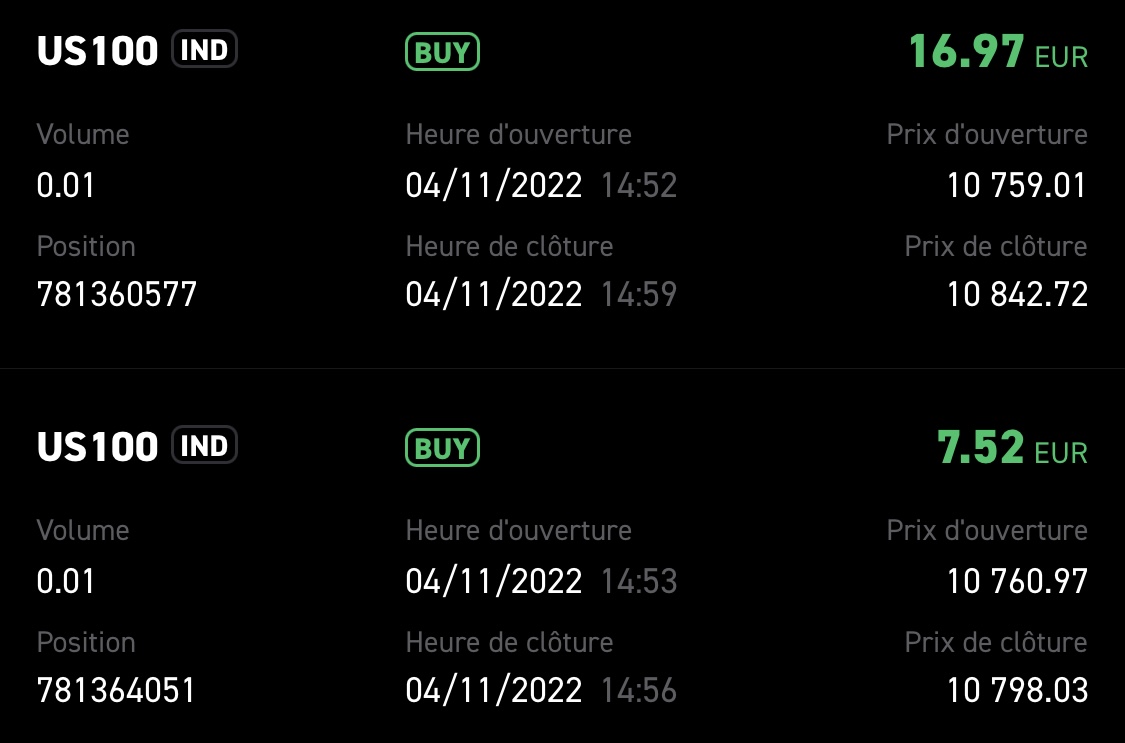
Task: Click the closing price 10 798.03
Action: (x=1016, y=690)
